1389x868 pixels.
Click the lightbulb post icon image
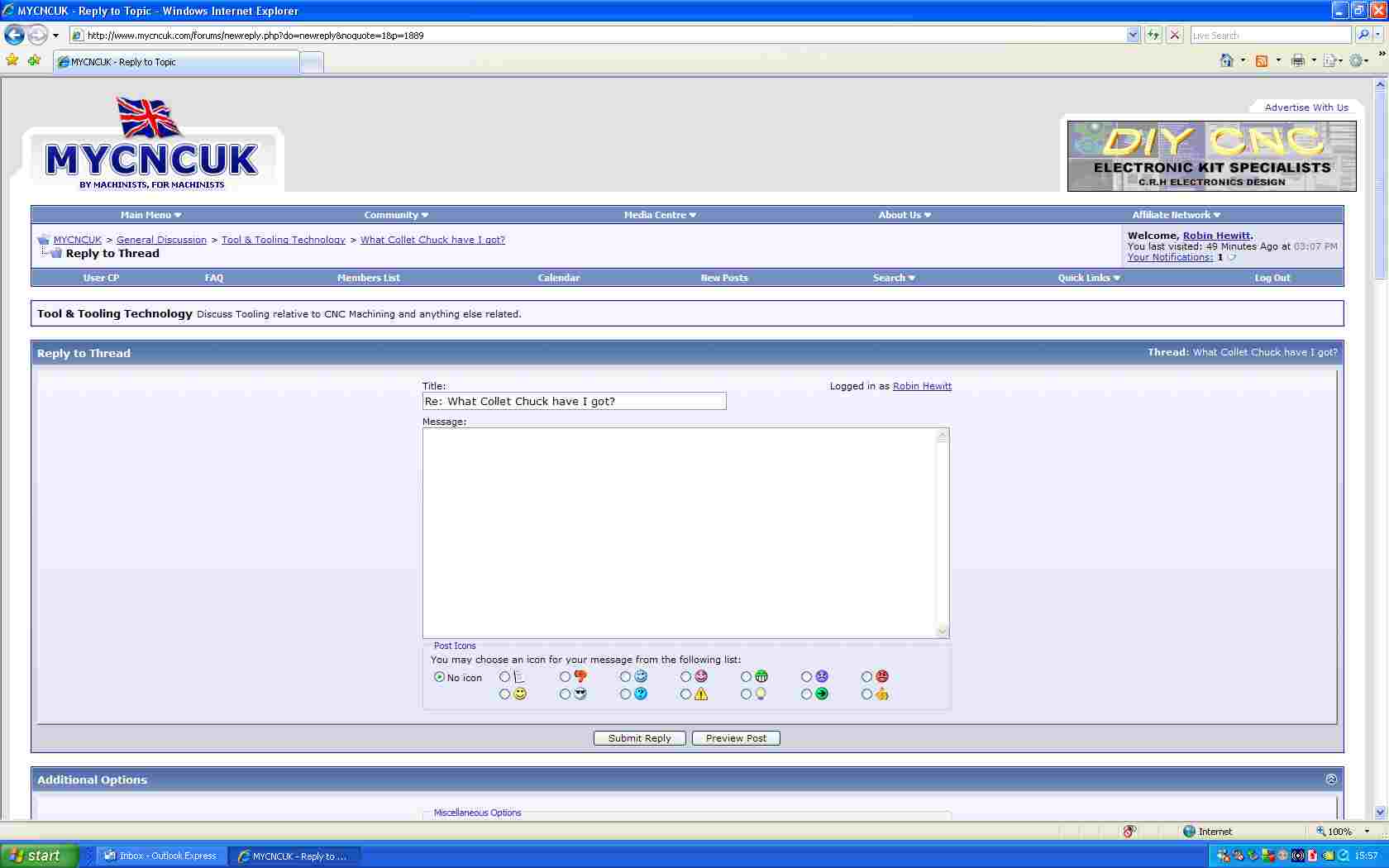click(761, 694)
